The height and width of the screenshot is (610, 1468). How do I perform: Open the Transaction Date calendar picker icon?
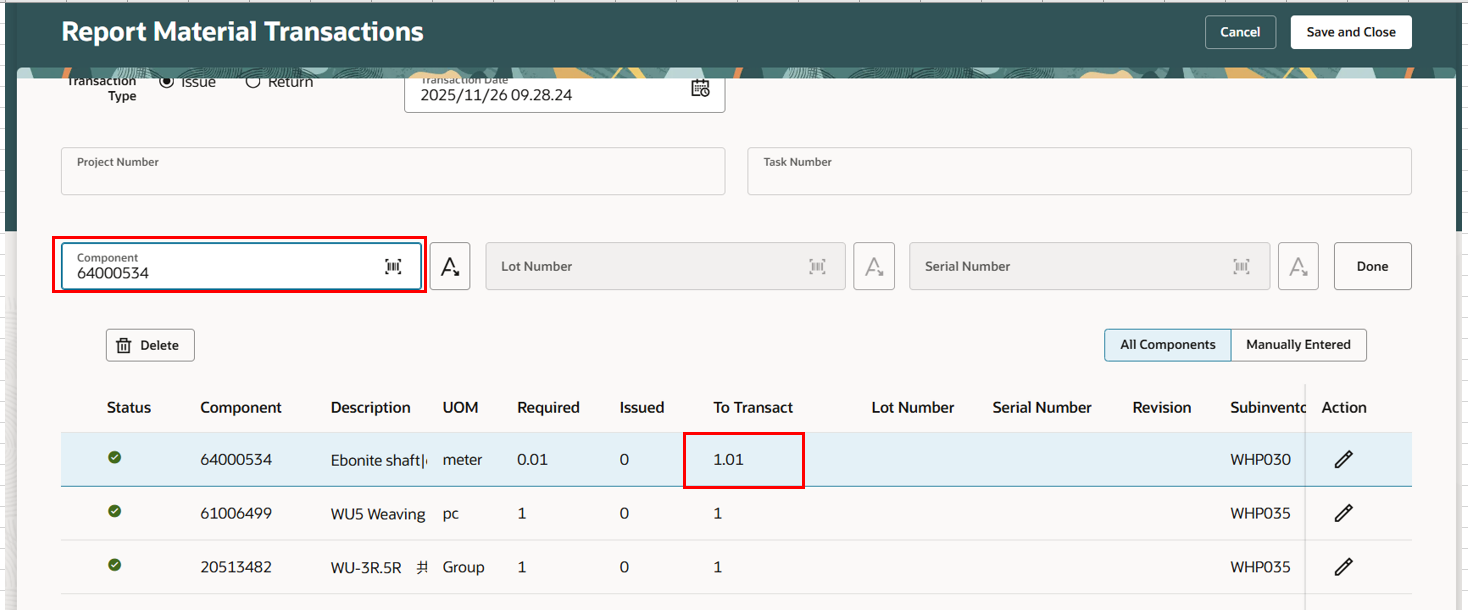pos(701,88)
